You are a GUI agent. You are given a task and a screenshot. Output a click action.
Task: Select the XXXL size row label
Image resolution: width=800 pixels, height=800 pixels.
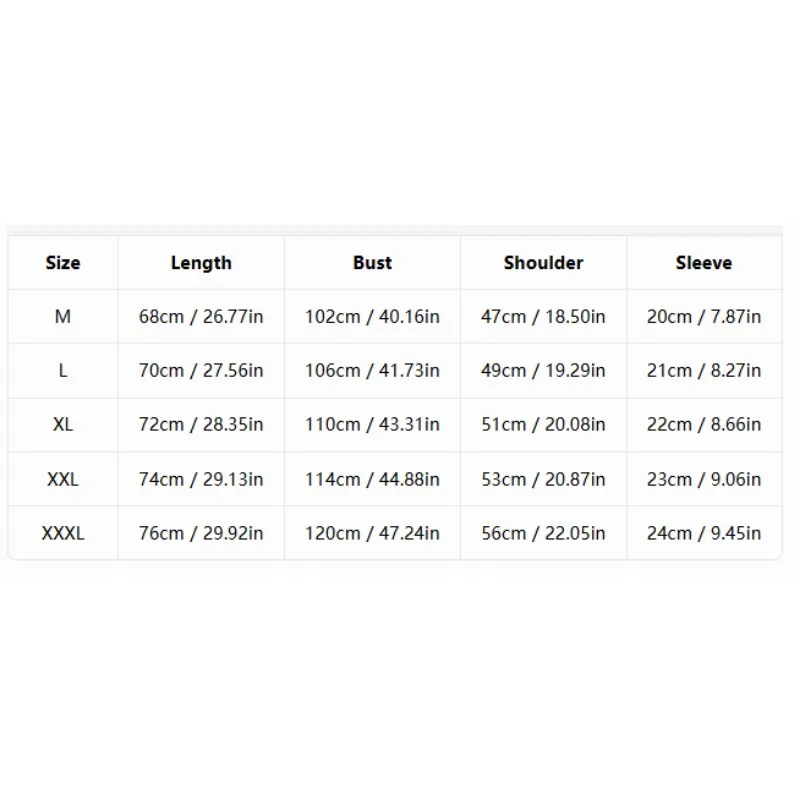tap(63, 533)
